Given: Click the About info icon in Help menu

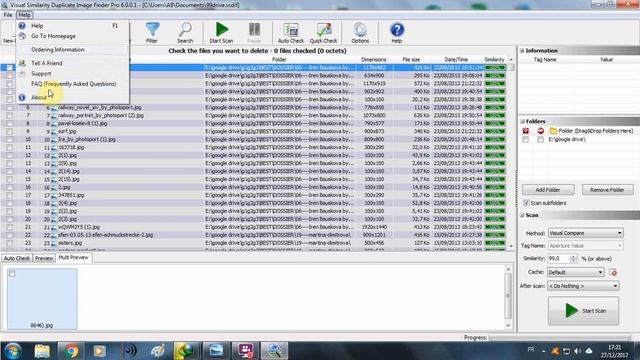Looking at the screenshot, I should [x=22, y=98].
